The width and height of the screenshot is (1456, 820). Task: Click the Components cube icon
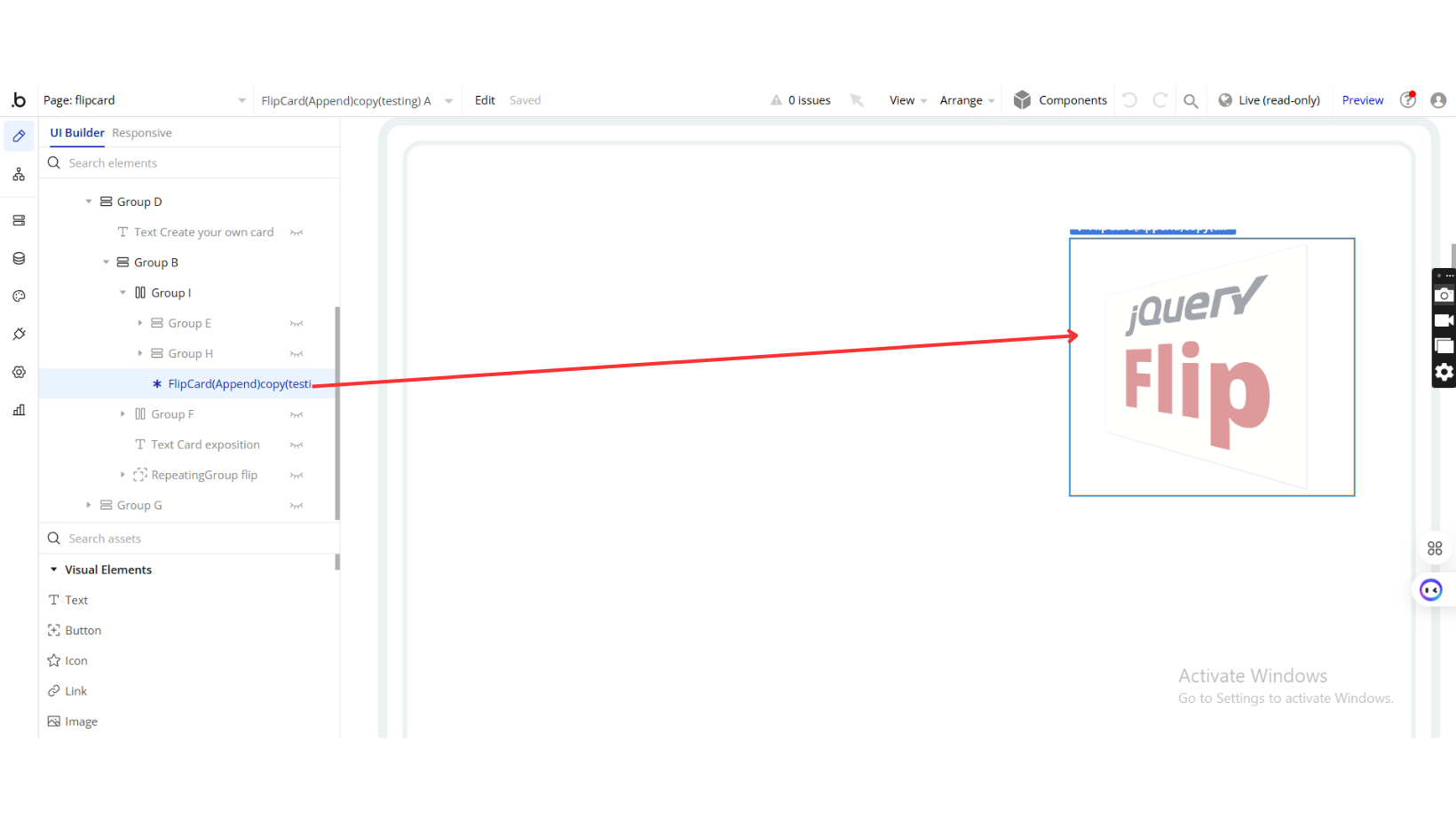(x=1022, y=99)
